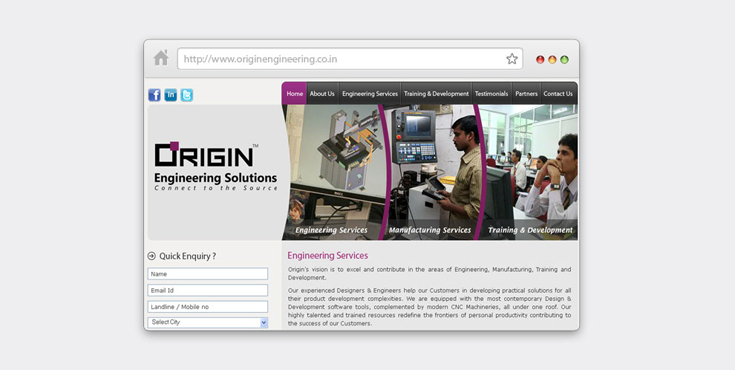Click the Origin Engineering Solutions logo
The image size is (735, 370).
[x=216, y=166]
